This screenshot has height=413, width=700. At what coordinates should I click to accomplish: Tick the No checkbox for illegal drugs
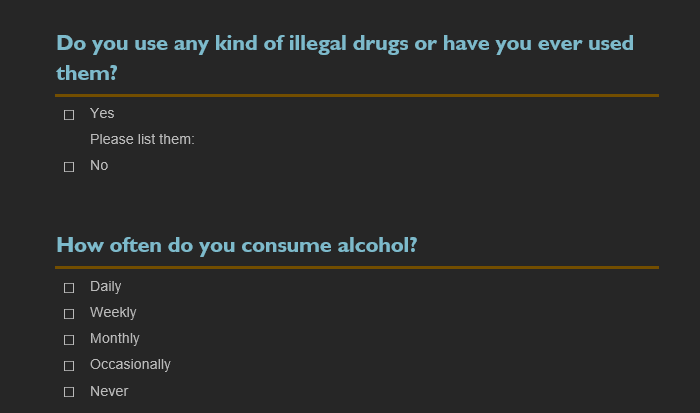pyautogui.click(x=69, y=167)
